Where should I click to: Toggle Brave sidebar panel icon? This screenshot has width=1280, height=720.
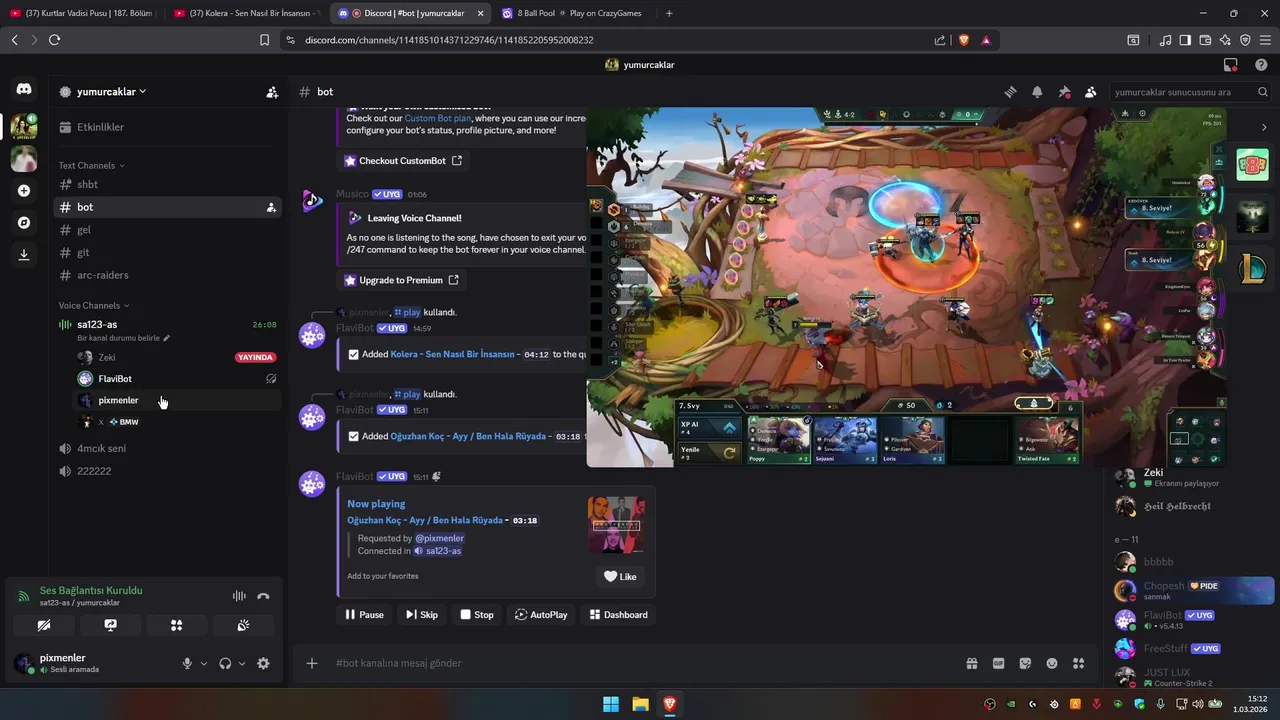click(x=1185, y=40)
